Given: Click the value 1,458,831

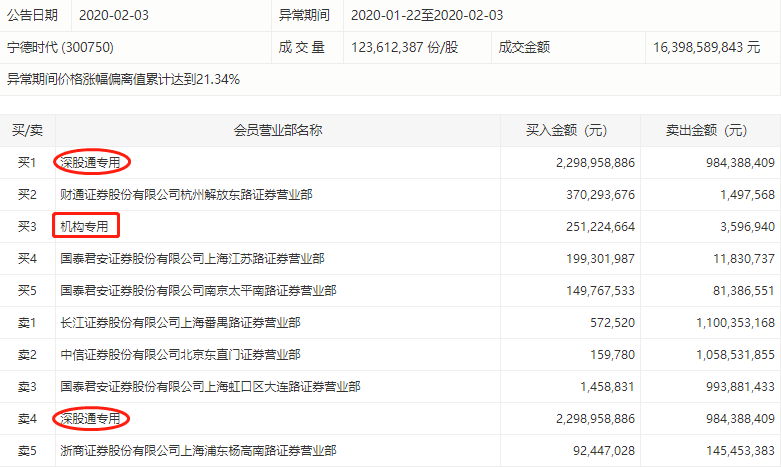Looking at the screenshot, I should click(607, 387).
